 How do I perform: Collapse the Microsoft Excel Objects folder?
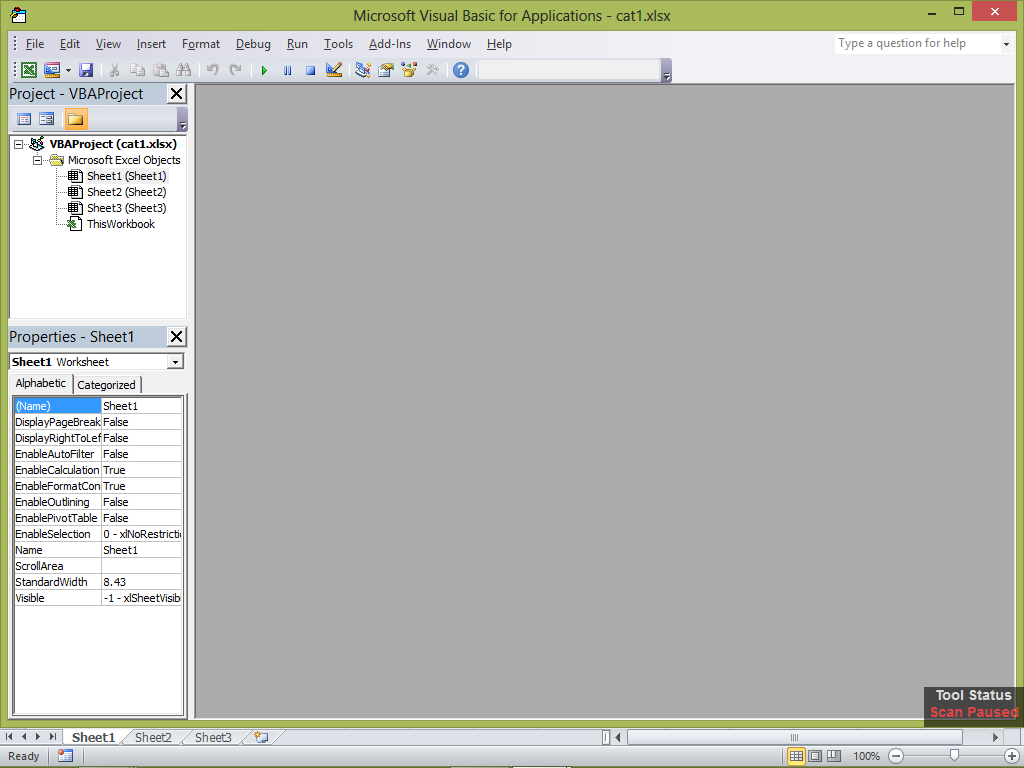pyautogui.click(x=38, y=160)
